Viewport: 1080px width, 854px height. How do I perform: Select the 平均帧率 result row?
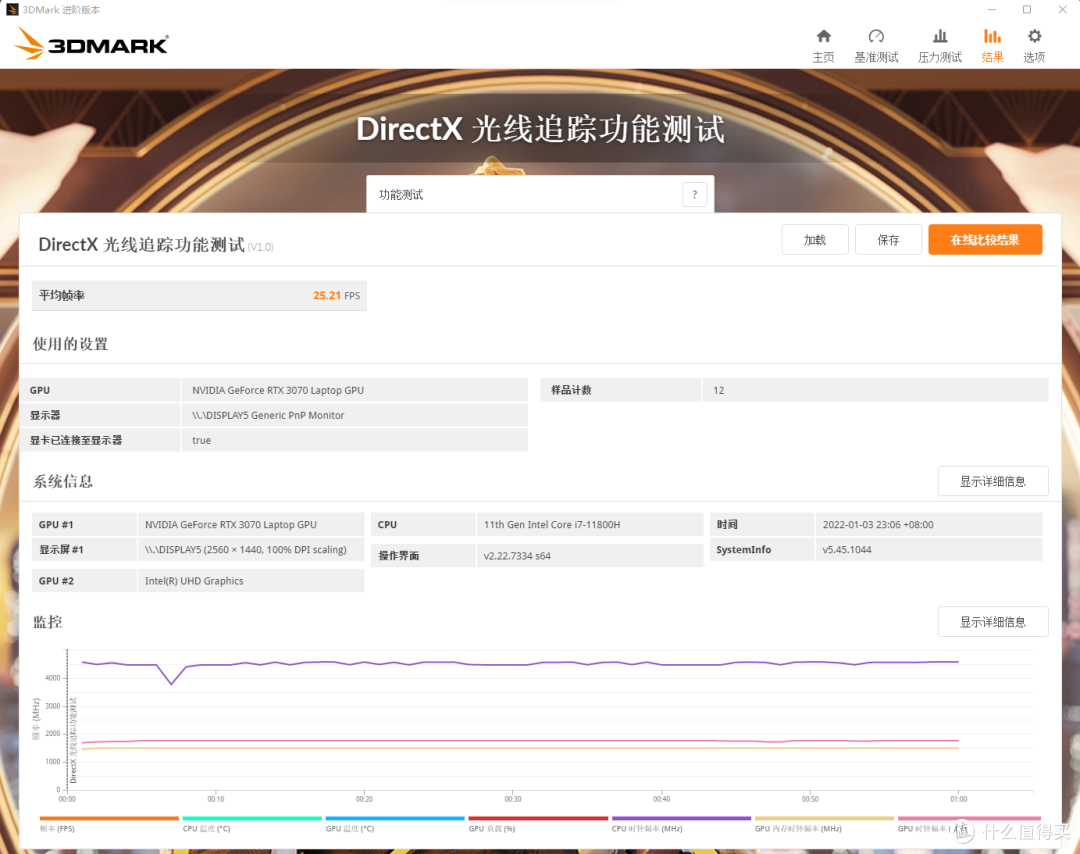click(199, 295)
